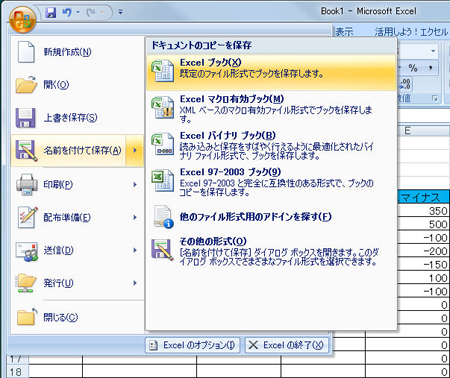
Task: Open the Undo history dropdown arrow
Action: pos(78,13)
